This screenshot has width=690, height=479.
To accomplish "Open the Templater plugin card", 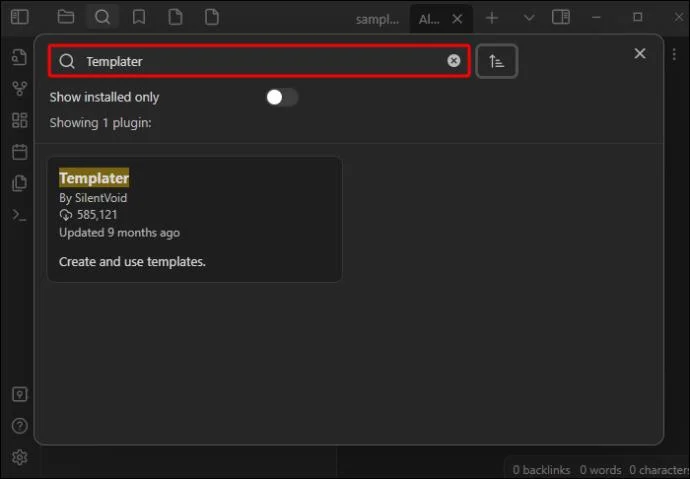I will (195, 219).
